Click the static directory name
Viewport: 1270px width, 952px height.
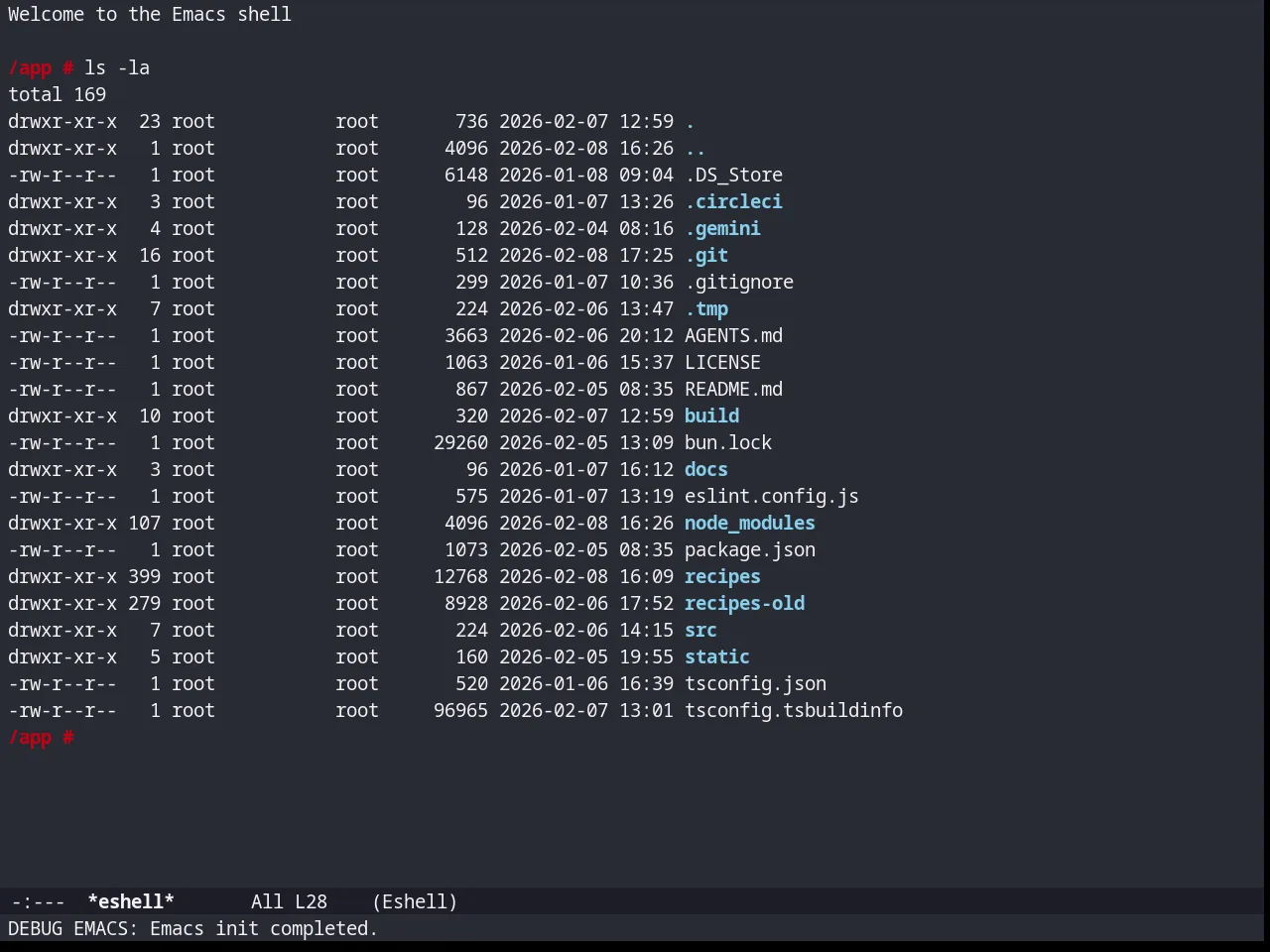click(717, 656)
